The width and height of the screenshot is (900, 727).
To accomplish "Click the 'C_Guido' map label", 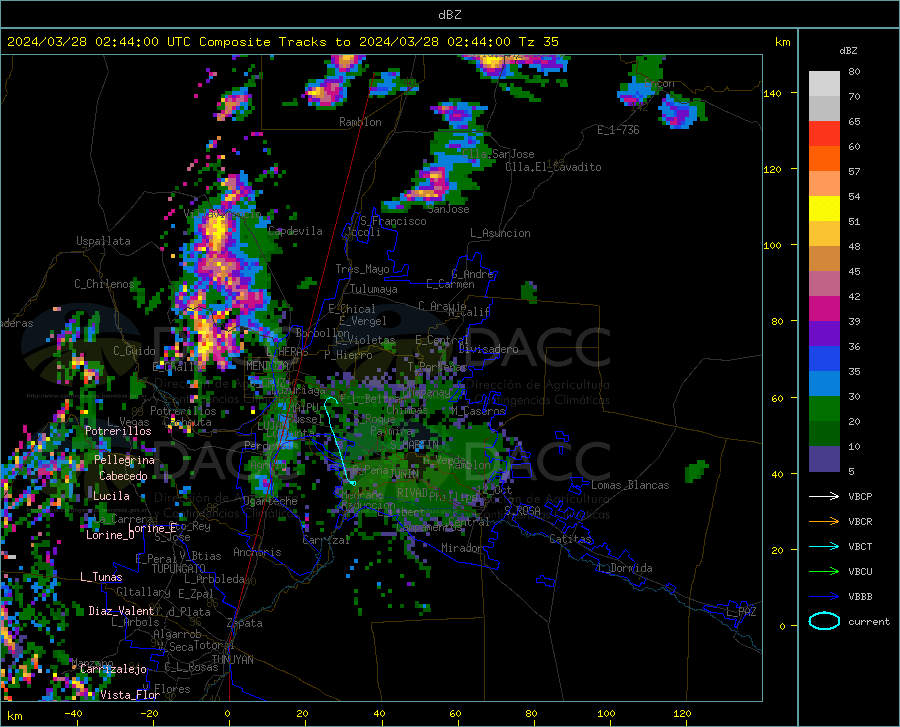I will pos(134,351).
